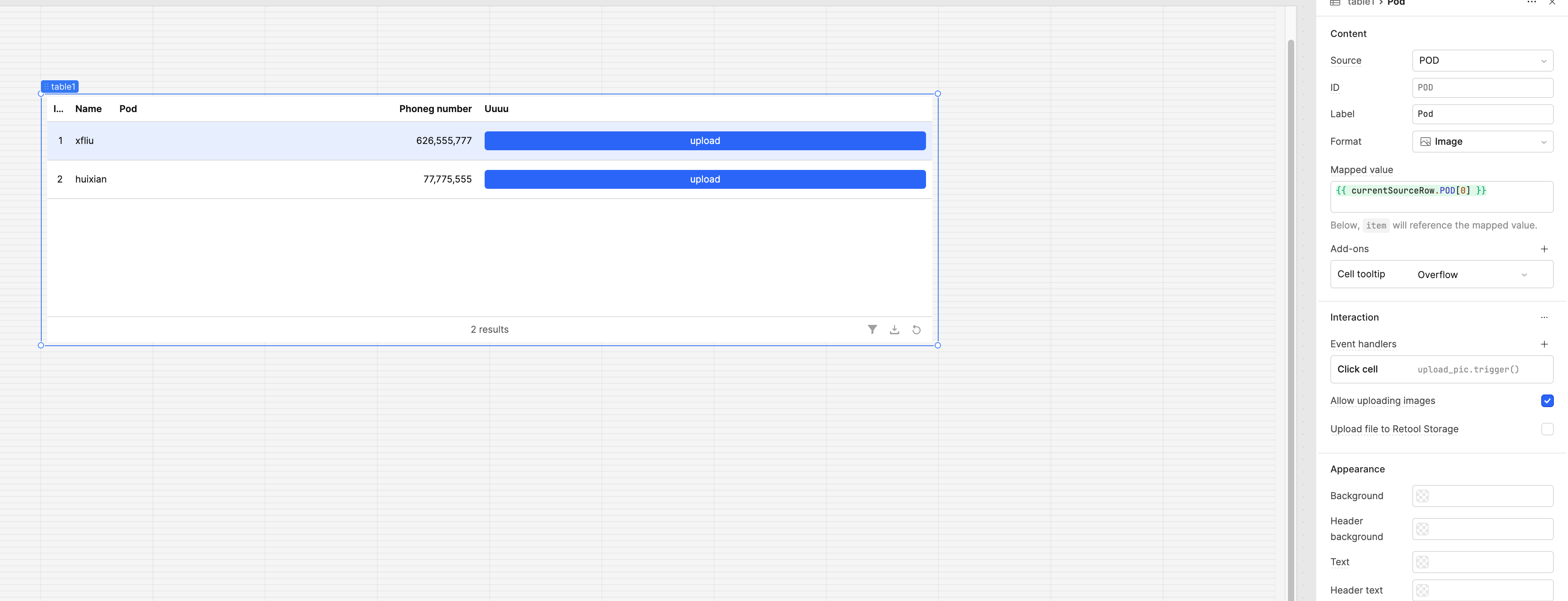
Task: Open Interaction section more options
Action: coord(1544,317)
